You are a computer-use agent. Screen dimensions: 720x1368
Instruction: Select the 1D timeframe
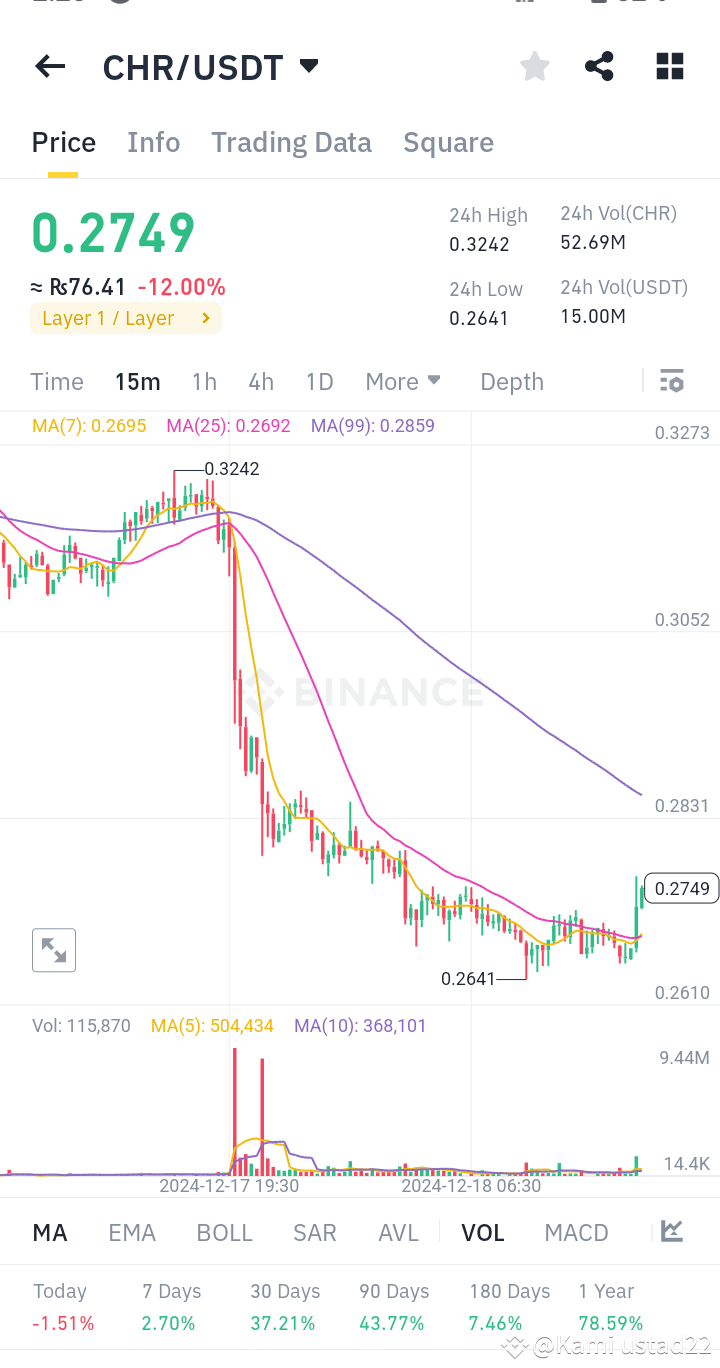pos(319,381)
